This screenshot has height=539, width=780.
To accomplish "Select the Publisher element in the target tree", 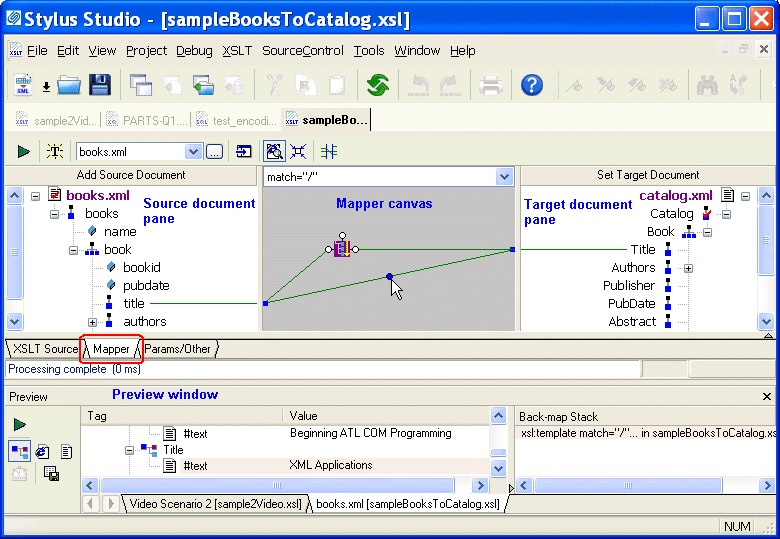I will [629, 285].
